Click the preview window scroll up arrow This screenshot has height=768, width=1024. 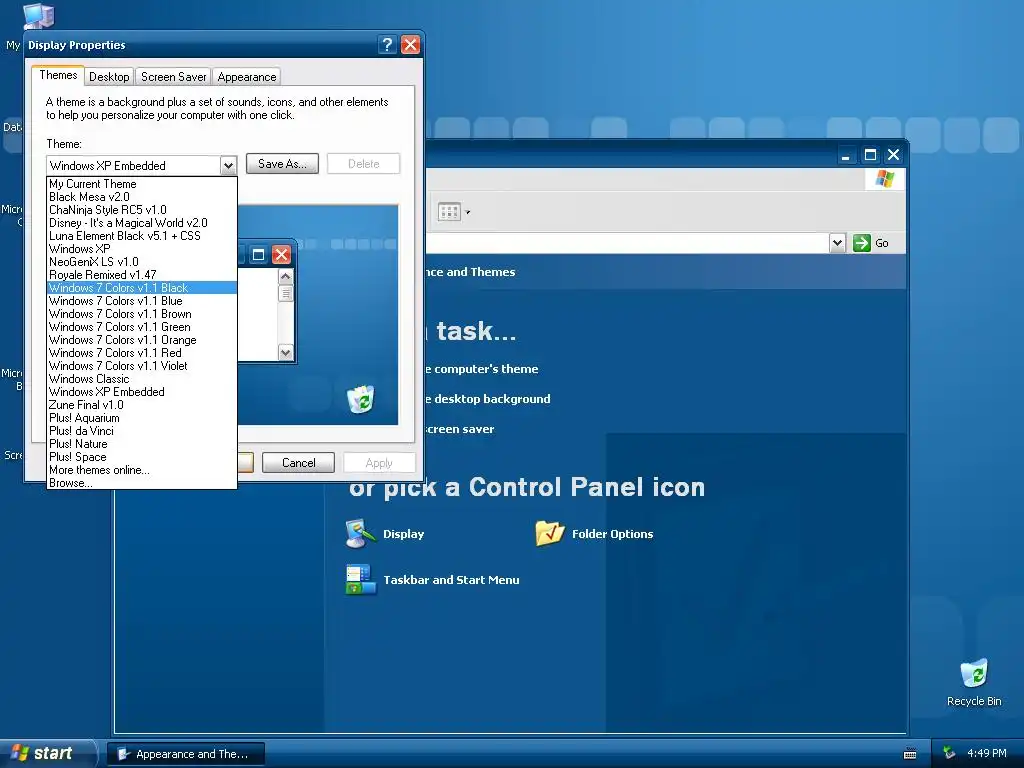[x=285, y=276]
